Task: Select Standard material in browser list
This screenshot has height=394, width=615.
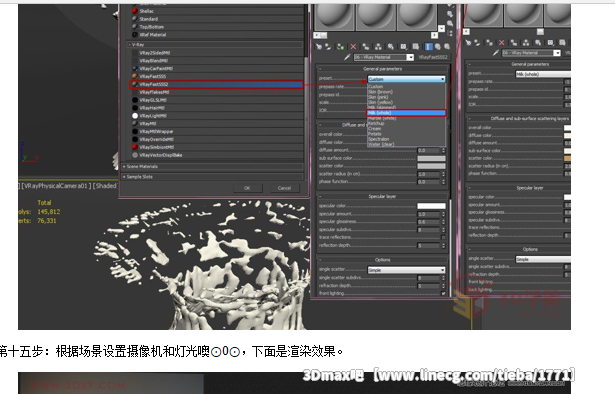Action: pos(216,19)
